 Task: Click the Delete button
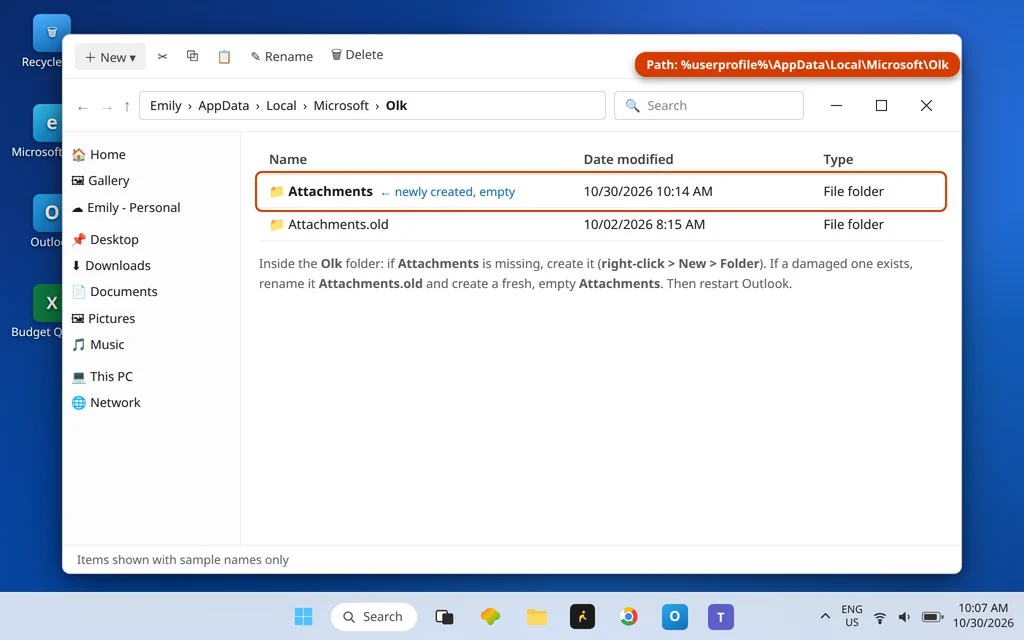point(357,55)
